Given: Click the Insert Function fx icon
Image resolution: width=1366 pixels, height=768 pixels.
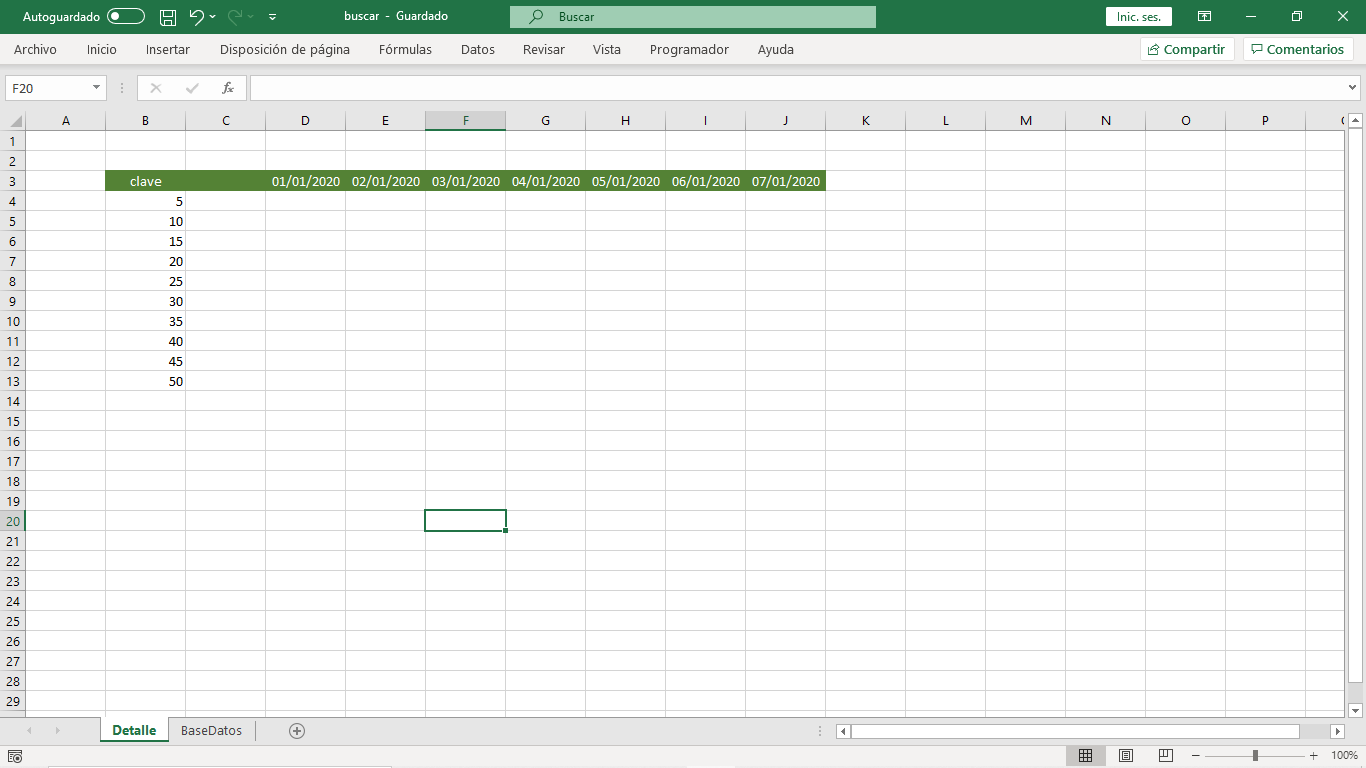Looking at the screenshot, I should click(x=228, y=88).
